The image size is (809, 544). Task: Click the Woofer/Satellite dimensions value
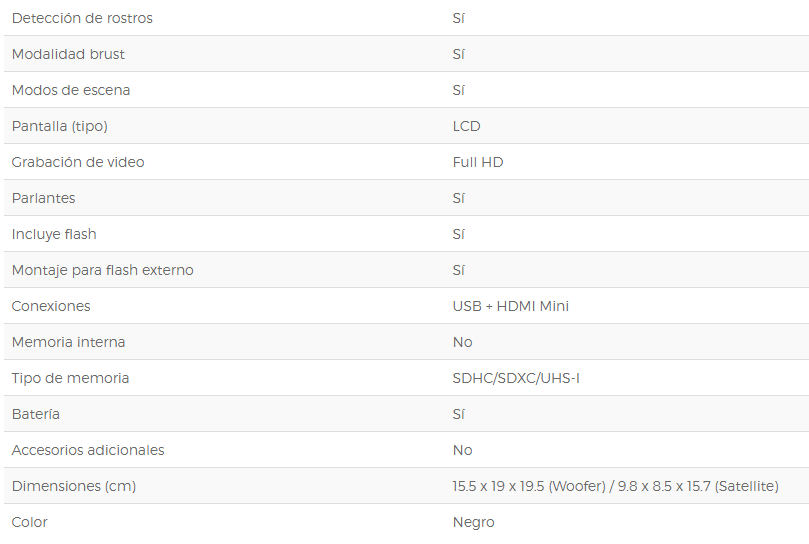tap(616, 486)
